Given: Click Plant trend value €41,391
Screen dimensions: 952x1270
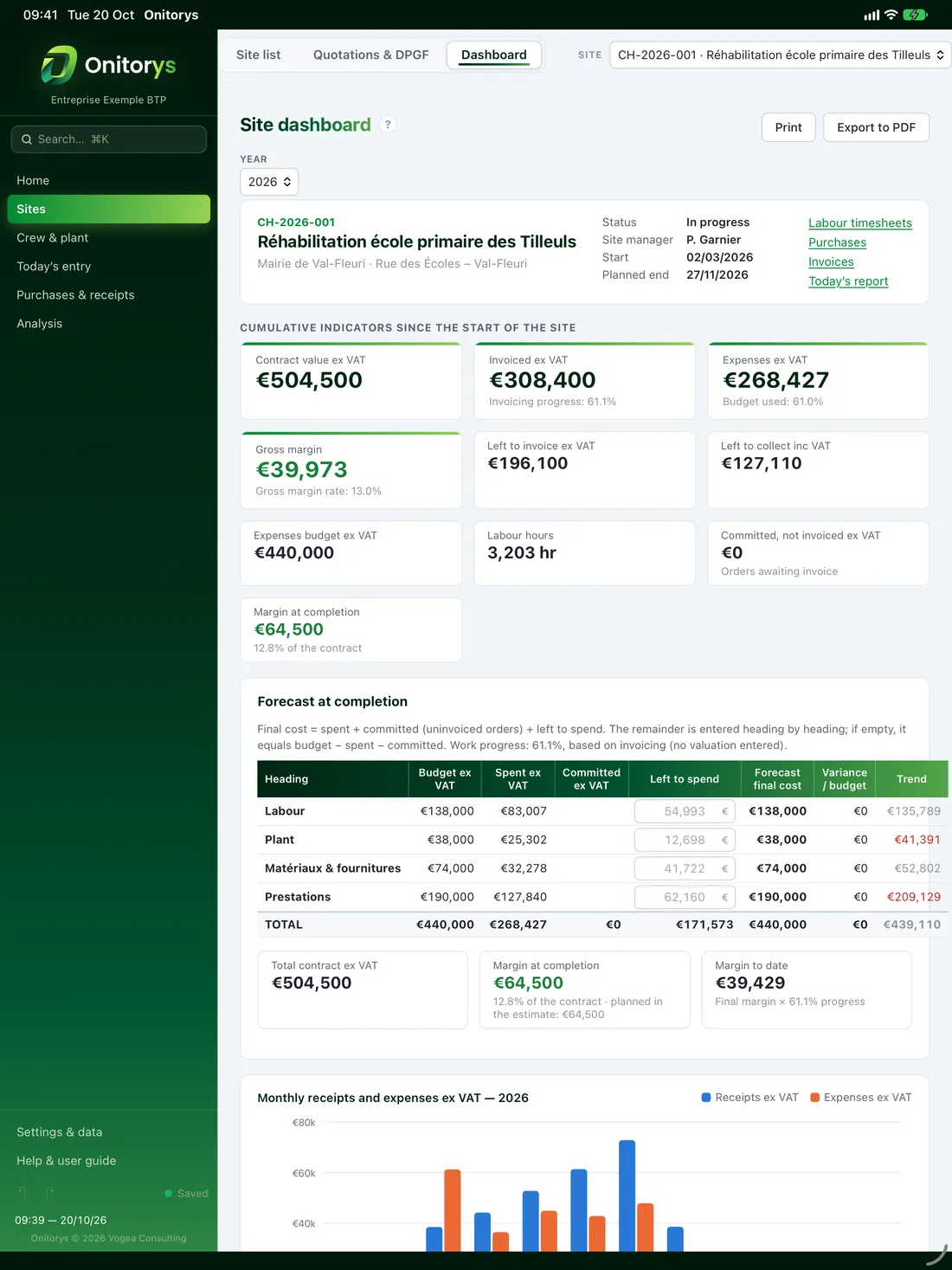Looking at the screenshot, I should pyautogui.click(x=917, y=840).
